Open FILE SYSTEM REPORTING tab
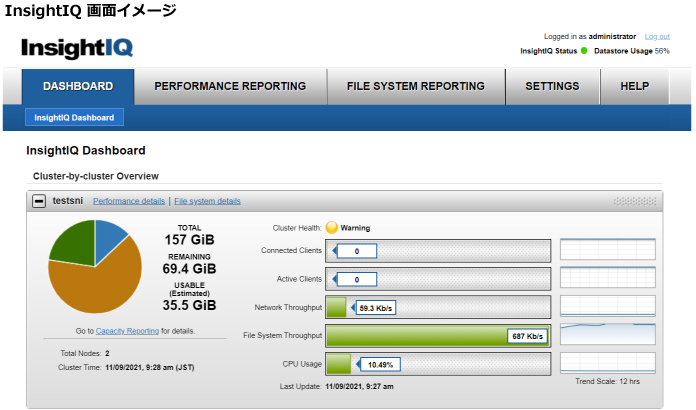This screenshot has height=410, width=696. click(415, 86)
